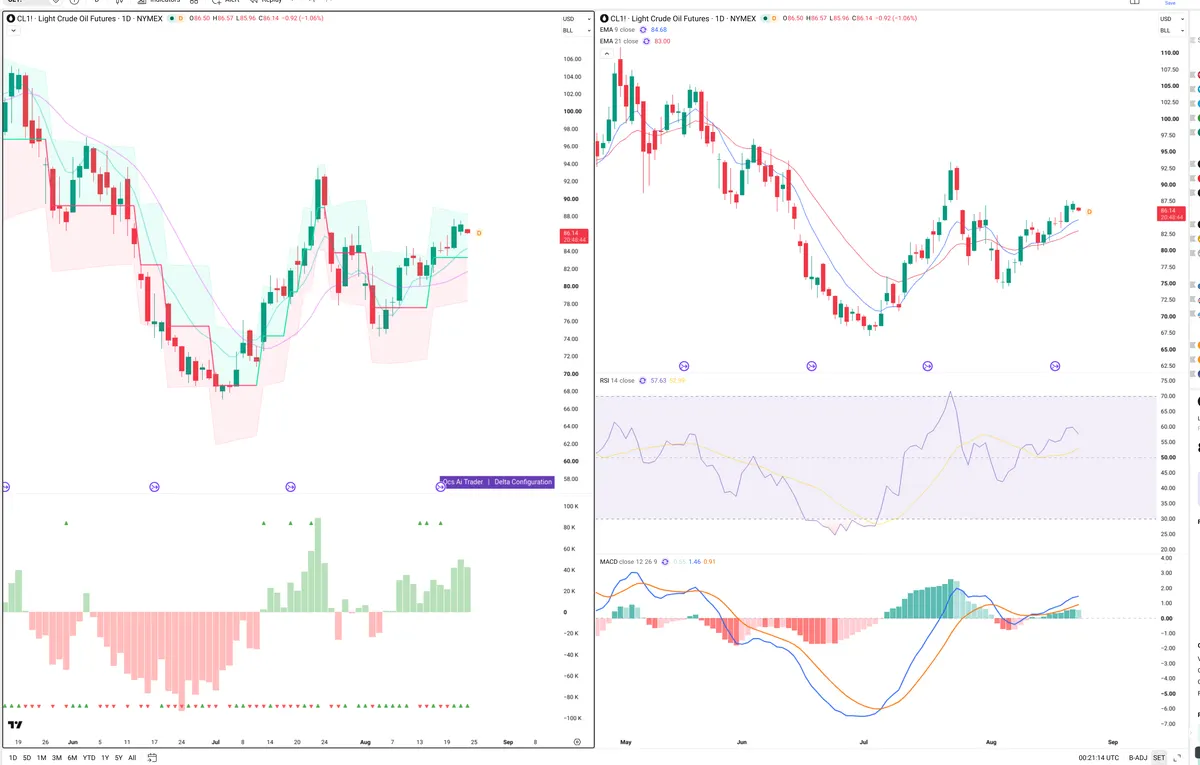Click 110.00 label on right price axis

(1168, 53)
